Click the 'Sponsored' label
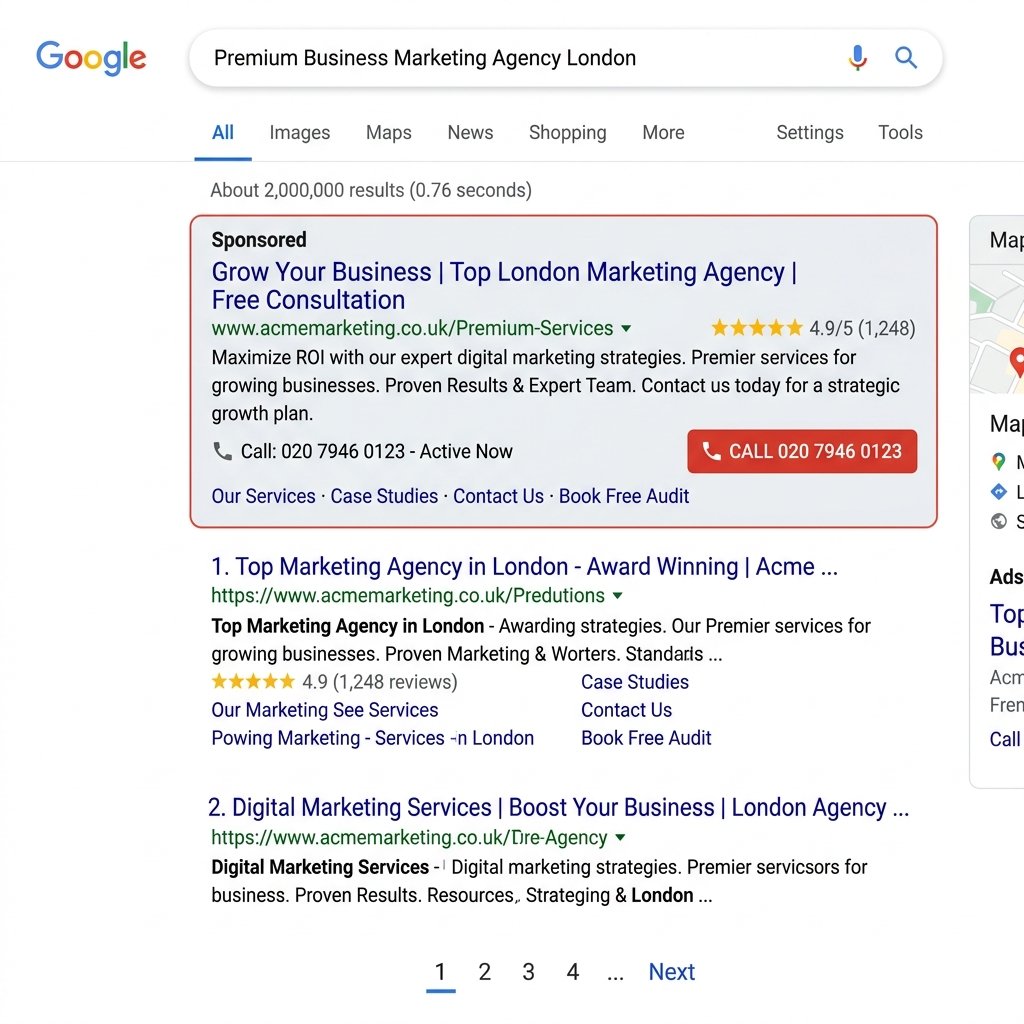The width and height of the screenshot is (1024, 1024). click(x=259, y=240)
